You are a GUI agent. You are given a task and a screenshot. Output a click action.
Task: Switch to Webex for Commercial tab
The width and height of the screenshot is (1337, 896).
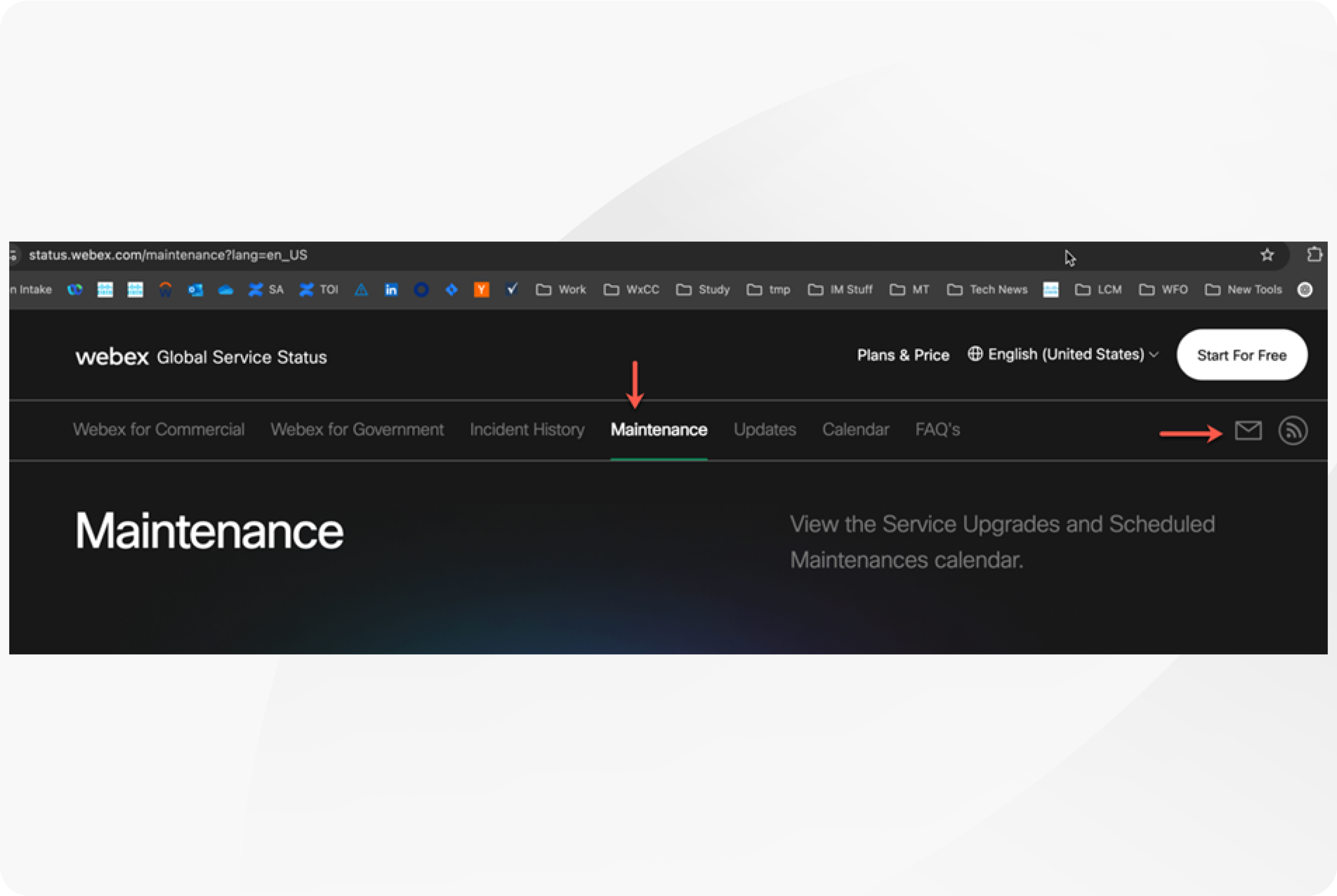pyautogui.click(x=159, y=429)
